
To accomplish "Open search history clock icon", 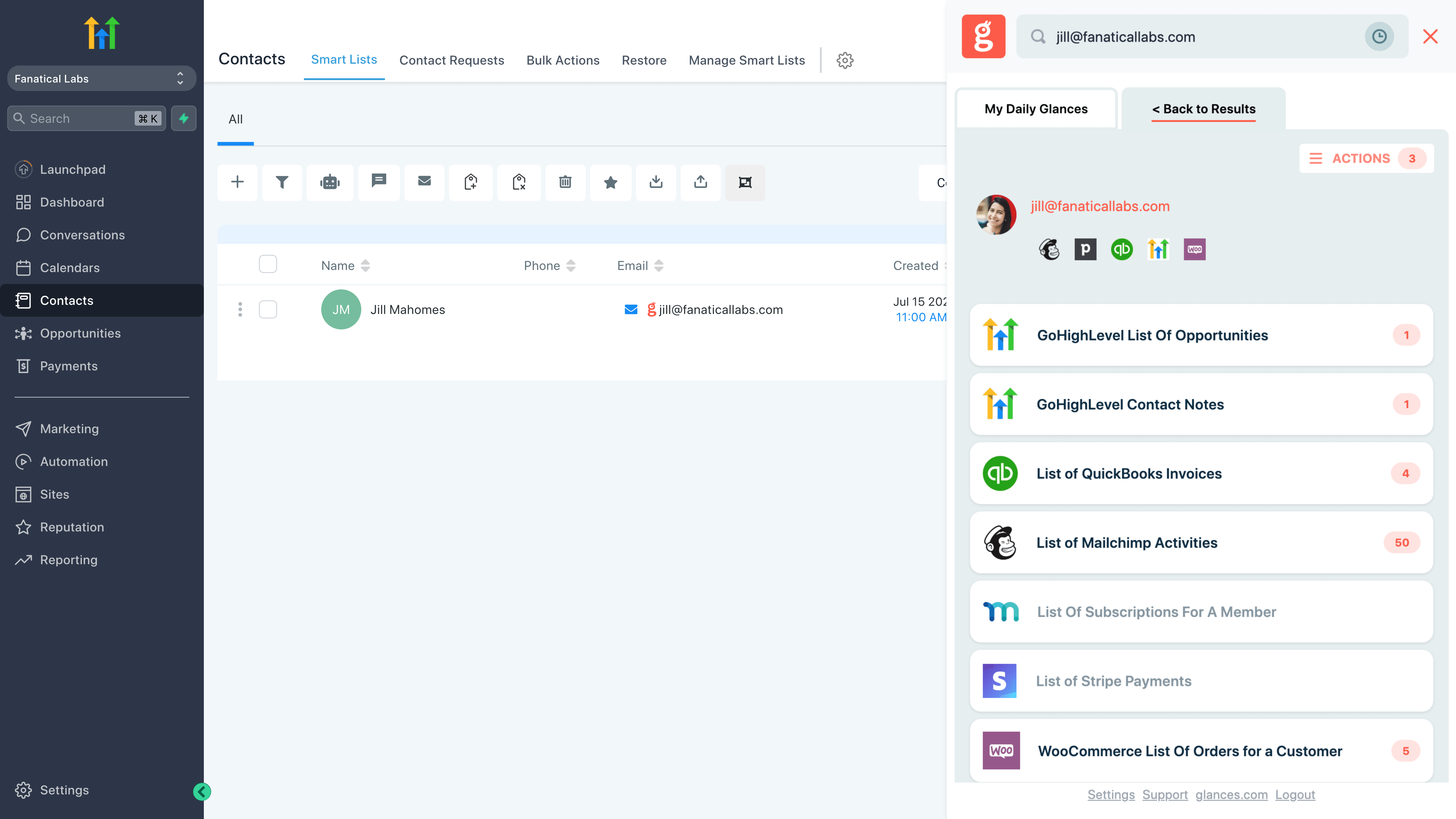I will pos(1379,36).
